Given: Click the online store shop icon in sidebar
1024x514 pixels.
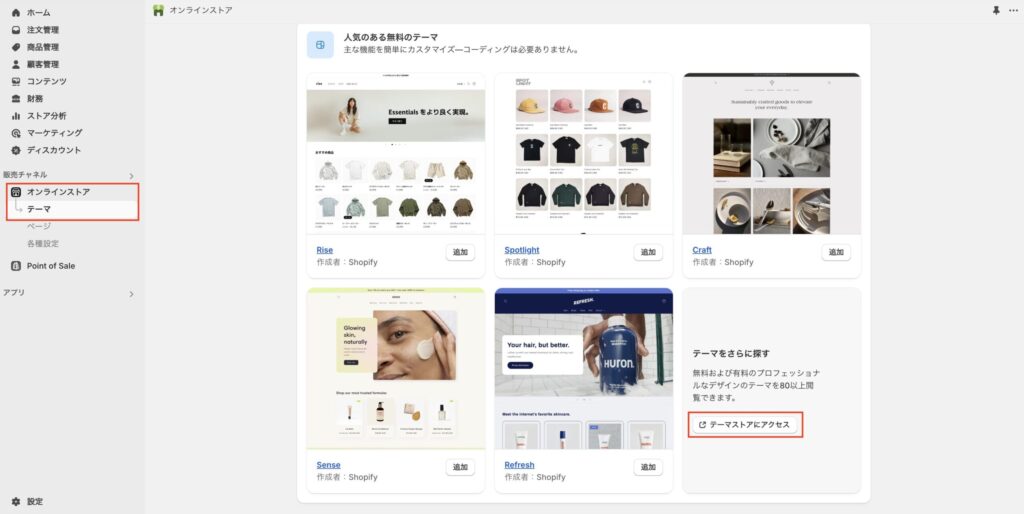Looking at the screenshot, I should tap(16, 192).
